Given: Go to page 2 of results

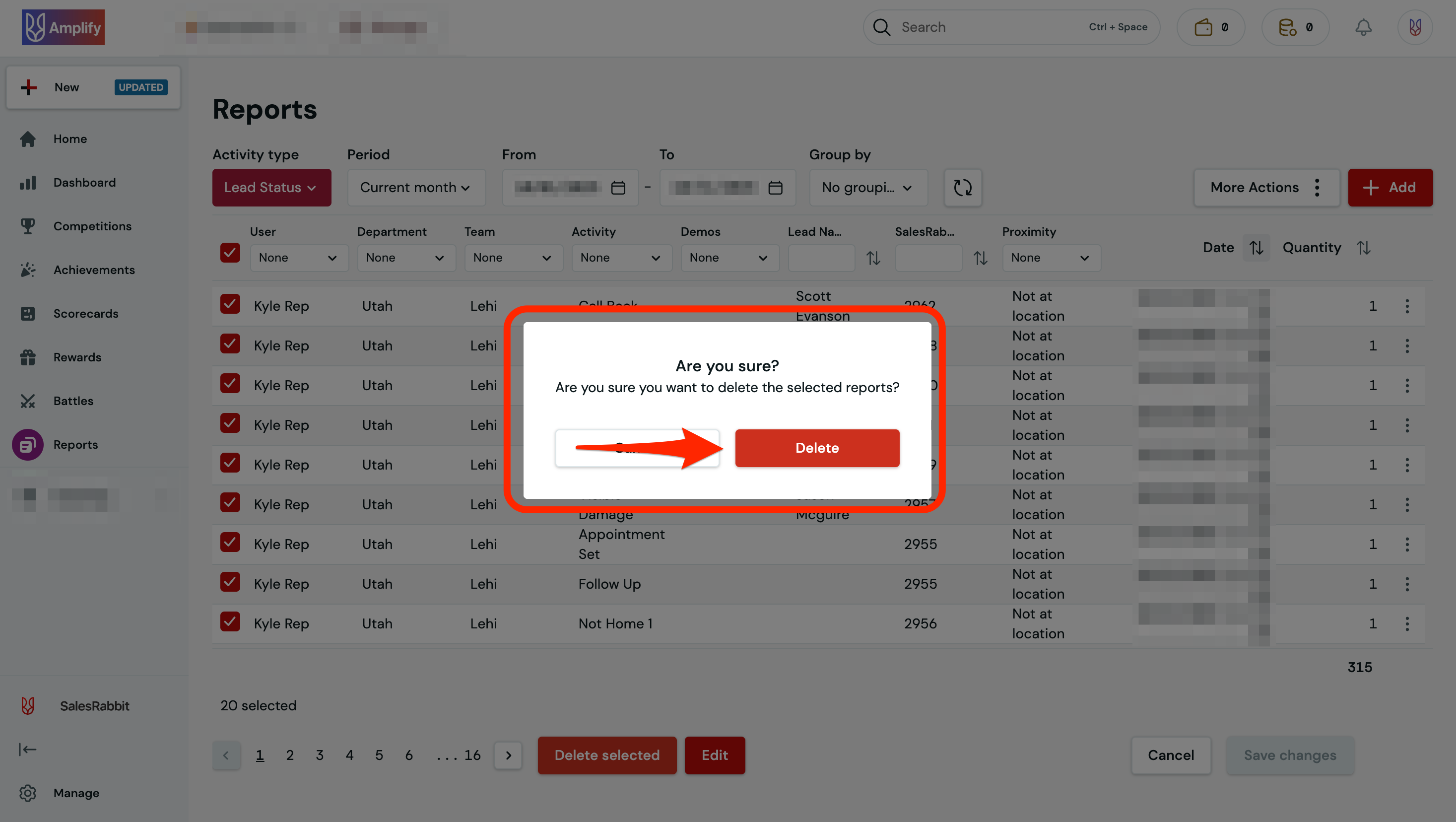Looking at the screenshot, I should (289, 755).
